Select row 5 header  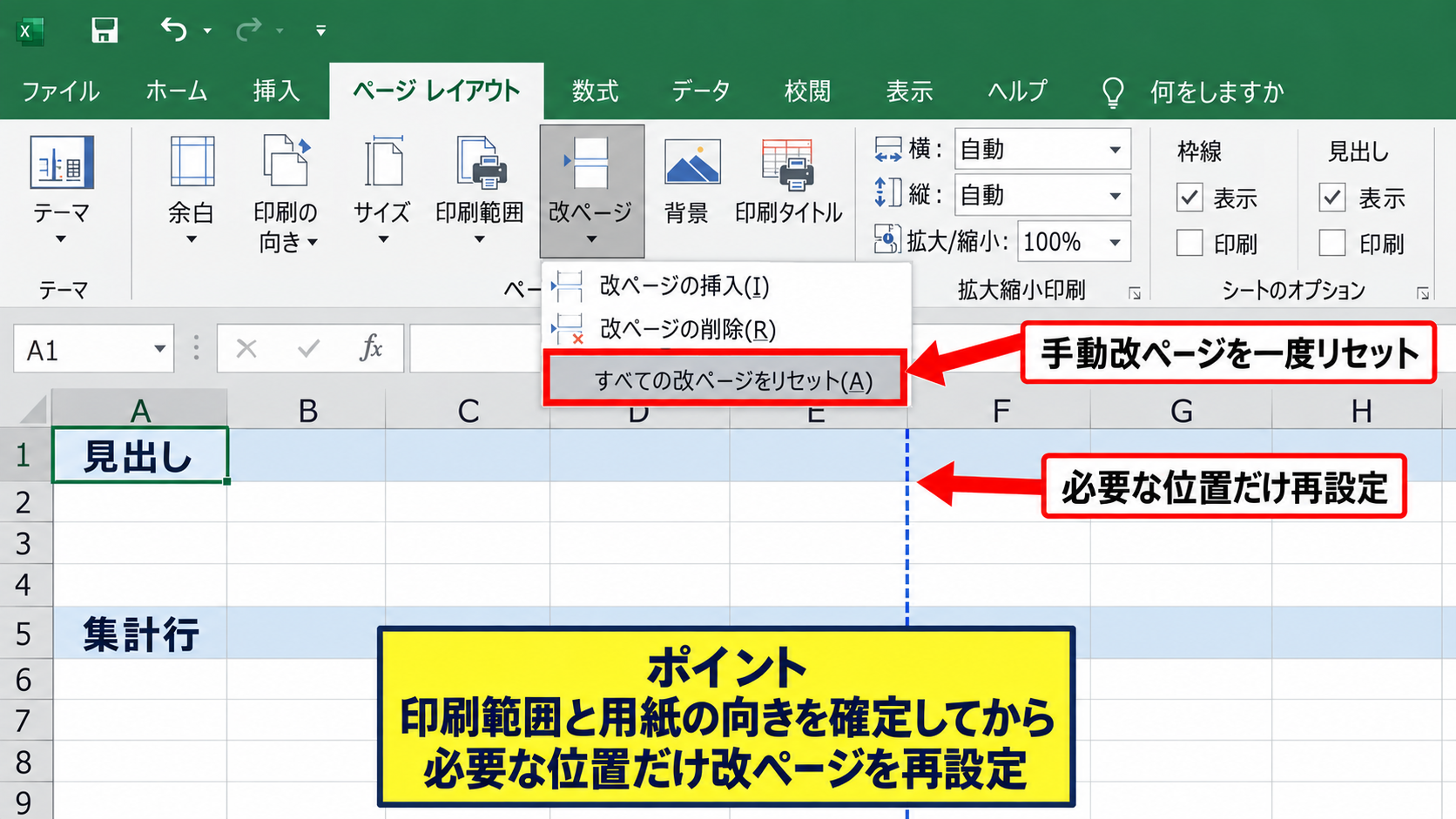tap(24, 633)
